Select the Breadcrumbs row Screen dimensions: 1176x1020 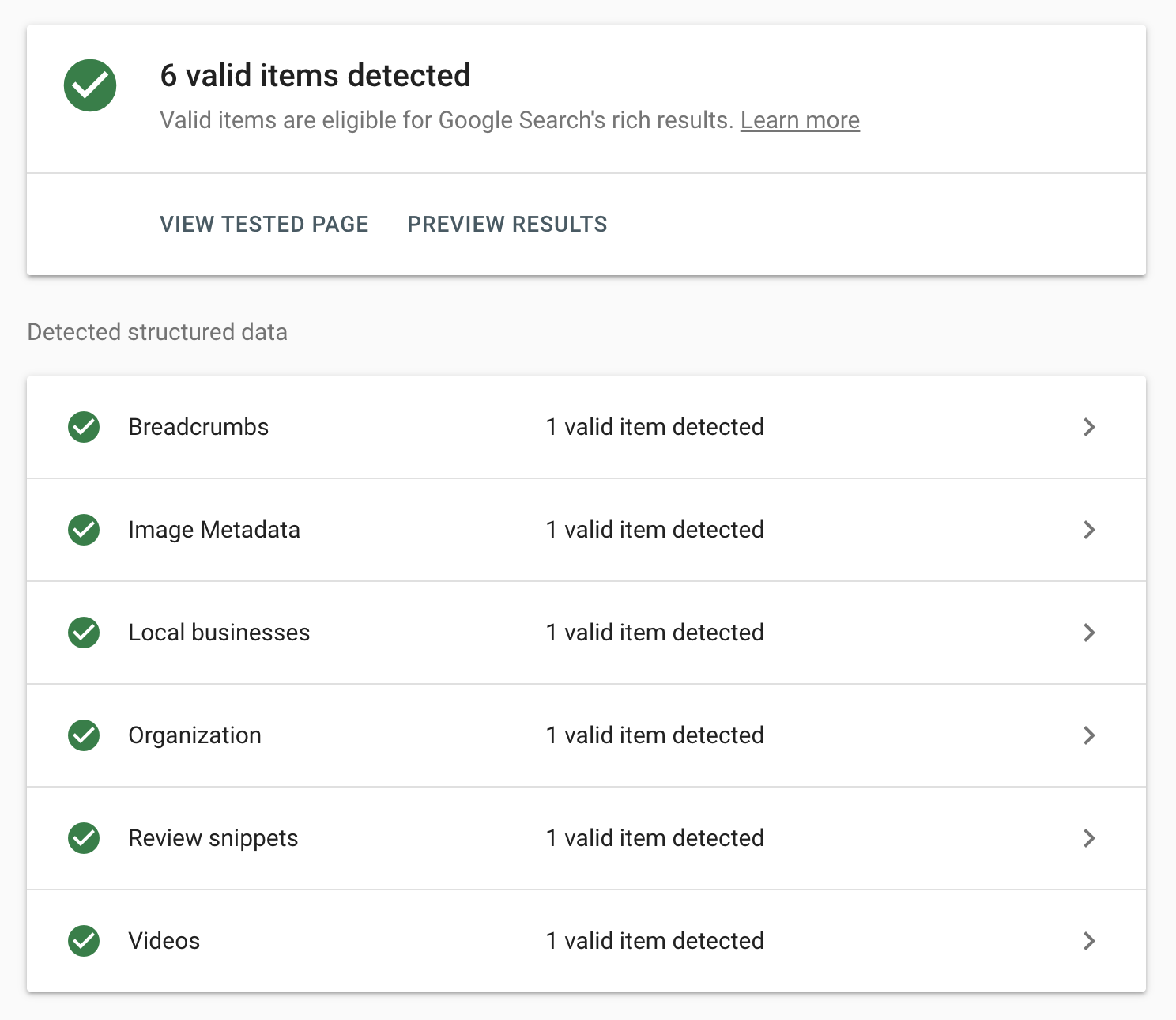[198, 427]
